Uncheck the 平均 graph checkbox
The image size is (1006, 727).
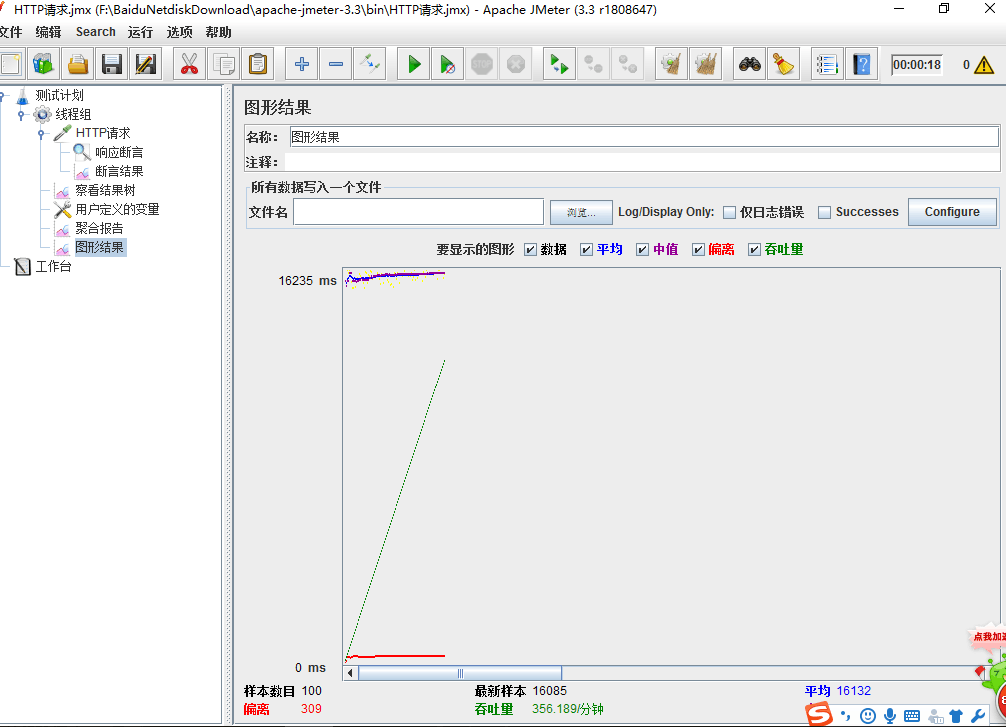[586, 250]
